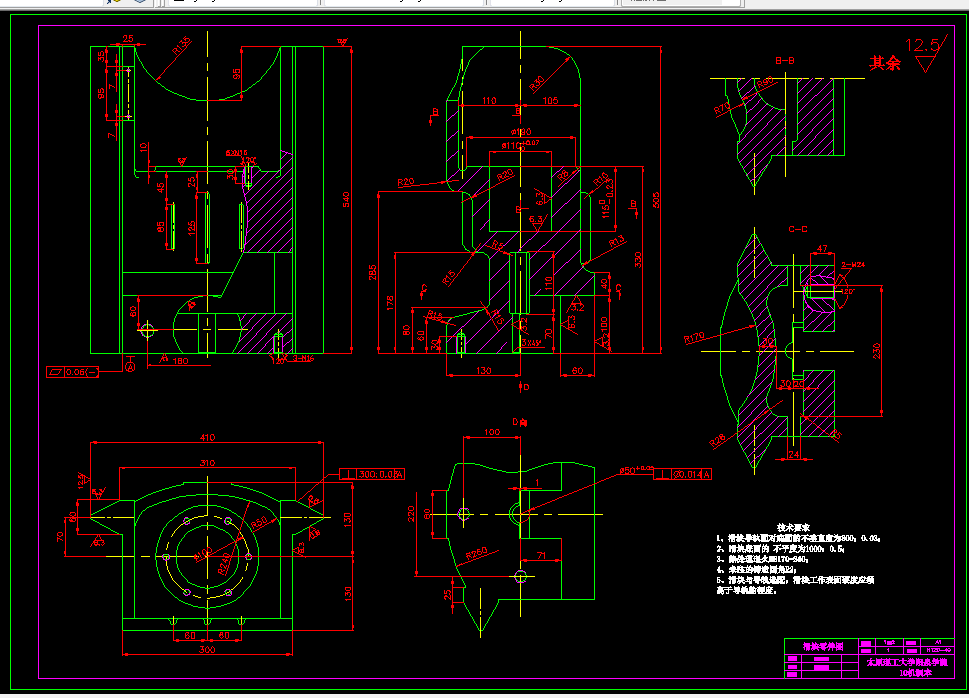
Task: Select the 24 dimension under C-C view
Action: pos(793,454)
